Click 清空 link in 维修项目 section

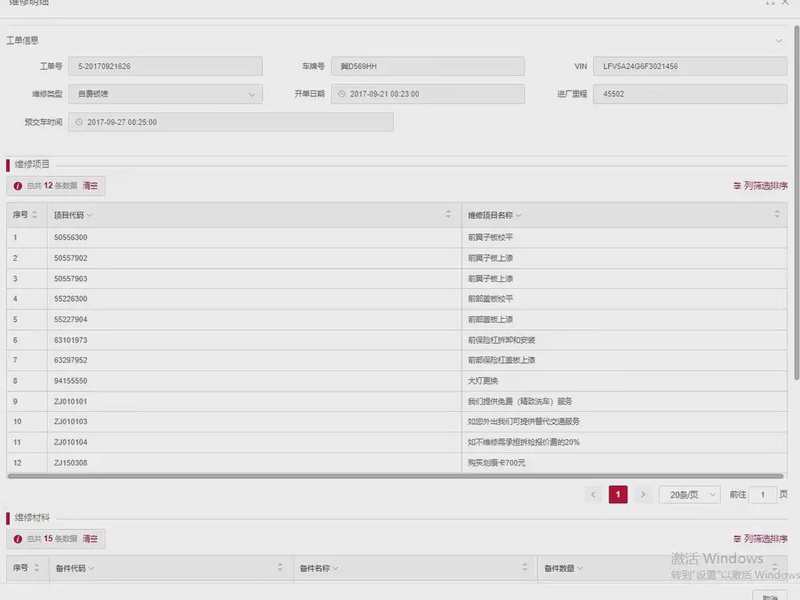[x=90, y=186]
